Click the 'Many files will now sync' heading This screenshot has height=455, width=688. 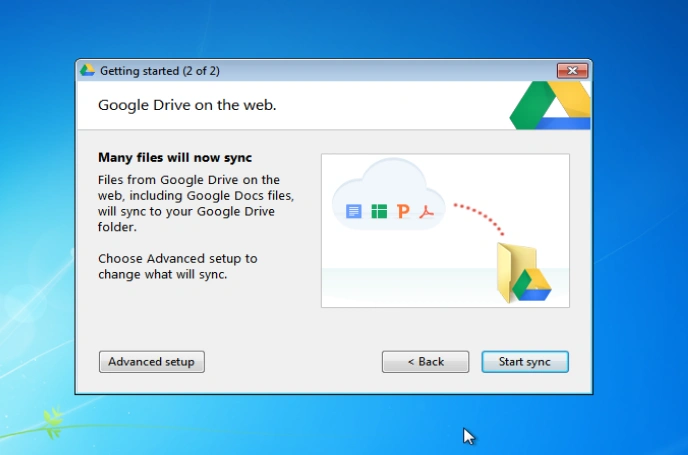175,158
